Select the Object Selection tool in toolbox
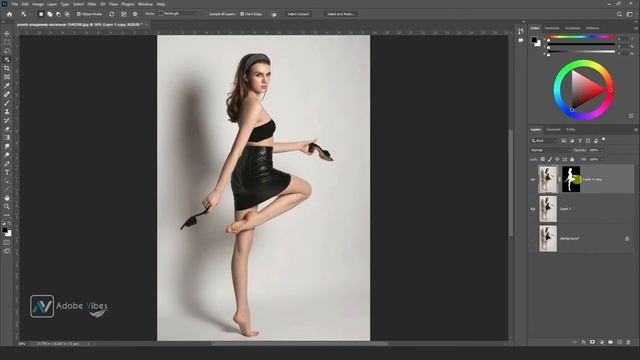 [7, 60]
